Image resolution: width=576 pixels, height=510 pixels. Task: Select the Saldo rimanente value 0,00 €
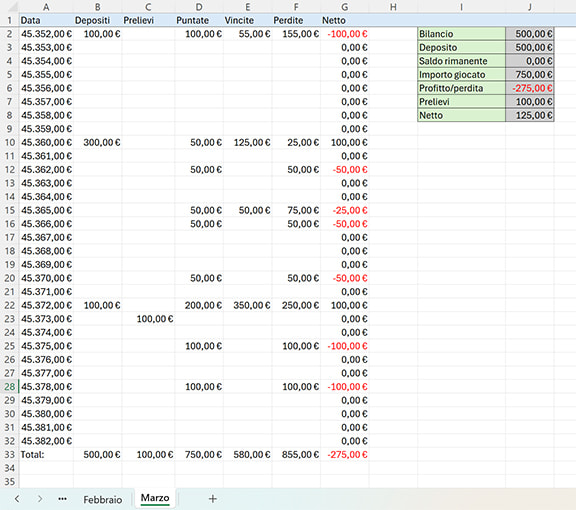(530, 61)
